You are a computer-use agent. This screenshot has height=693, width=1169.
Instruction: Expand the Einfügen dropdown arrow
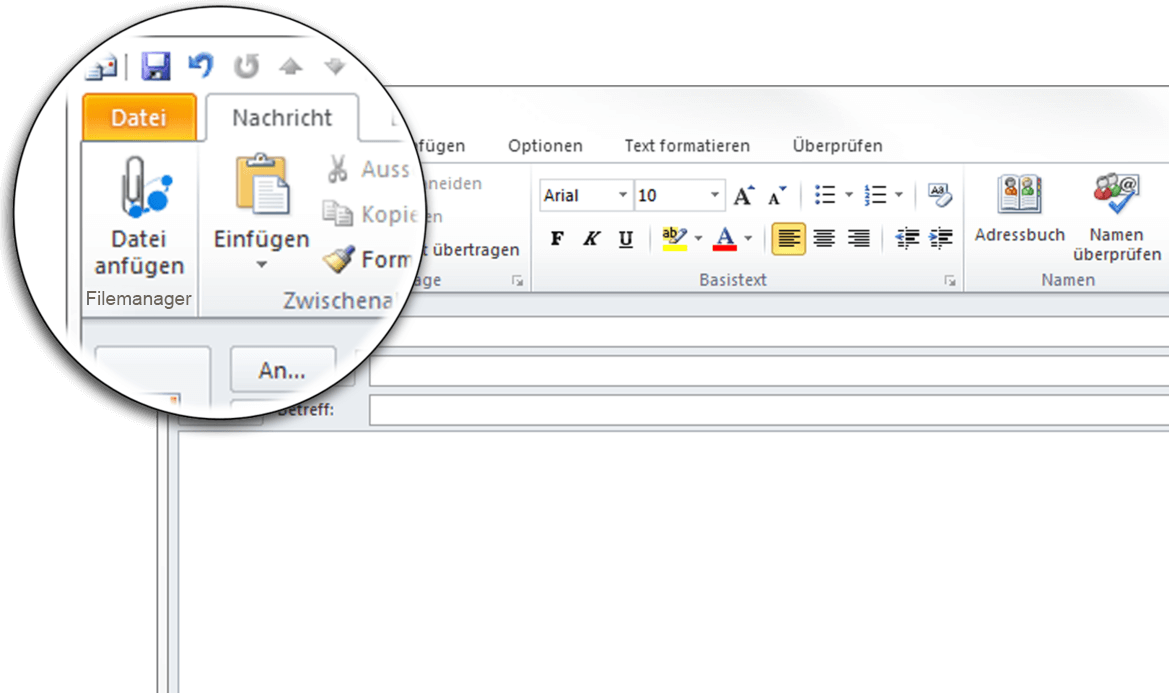tap(262, 265)
